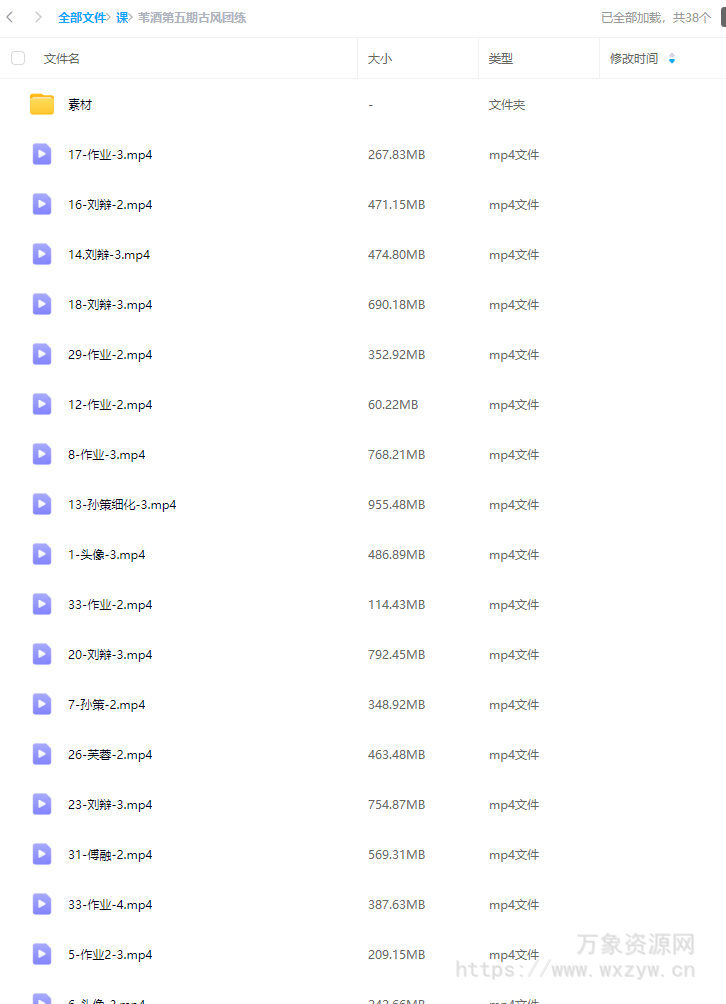Click video icon for 31-傅融-2.mp4
726x1004 pixels.
[x=42, y=854]
